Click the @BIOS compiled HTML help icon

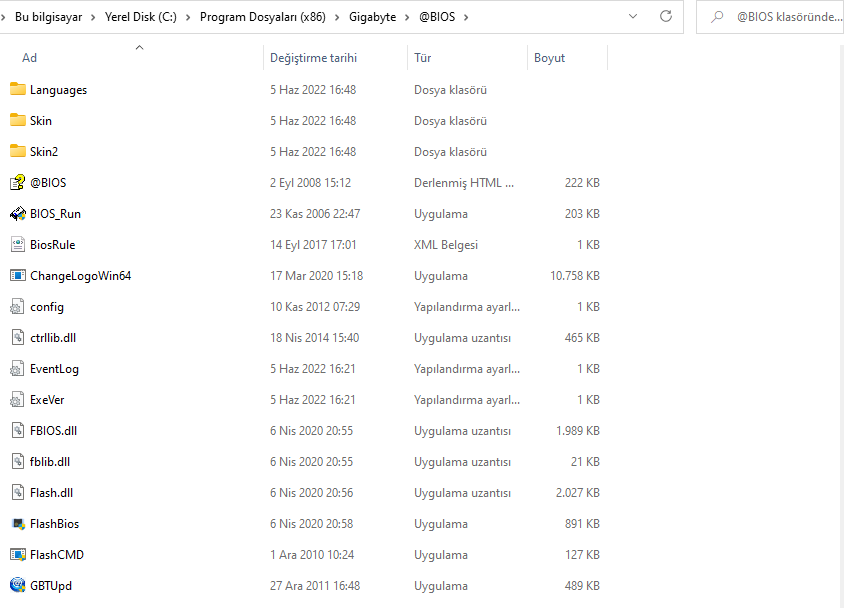(x=18, y=182)
